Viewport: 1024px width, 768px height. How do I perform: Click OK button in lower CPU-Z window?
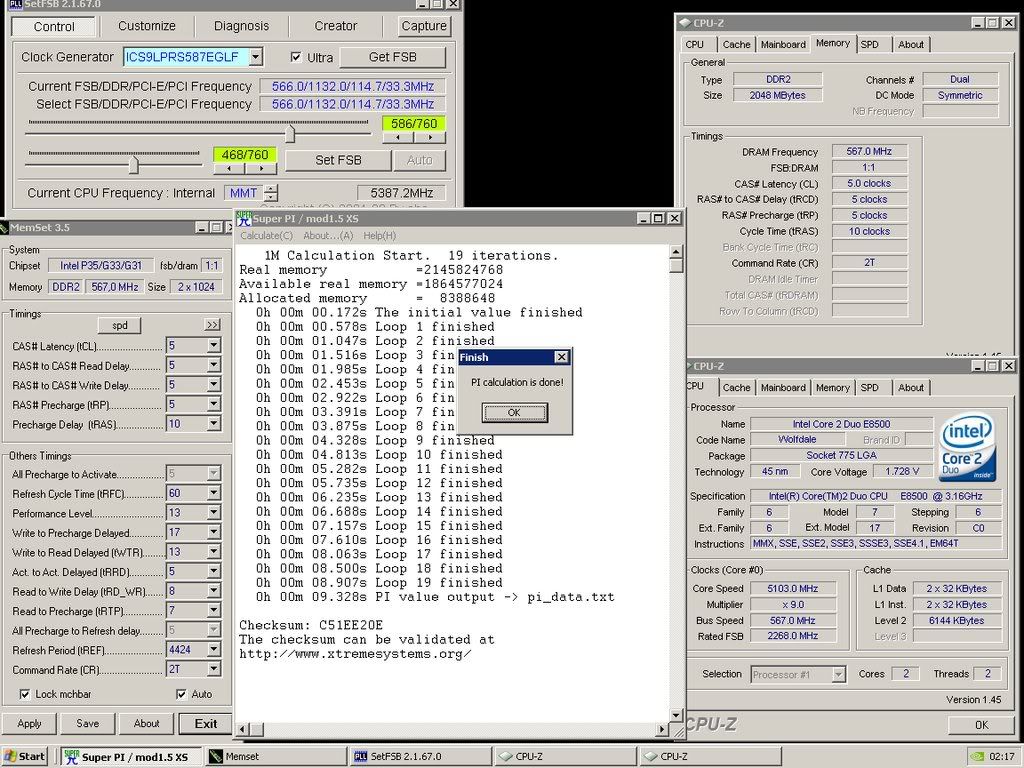click(981, 725)
